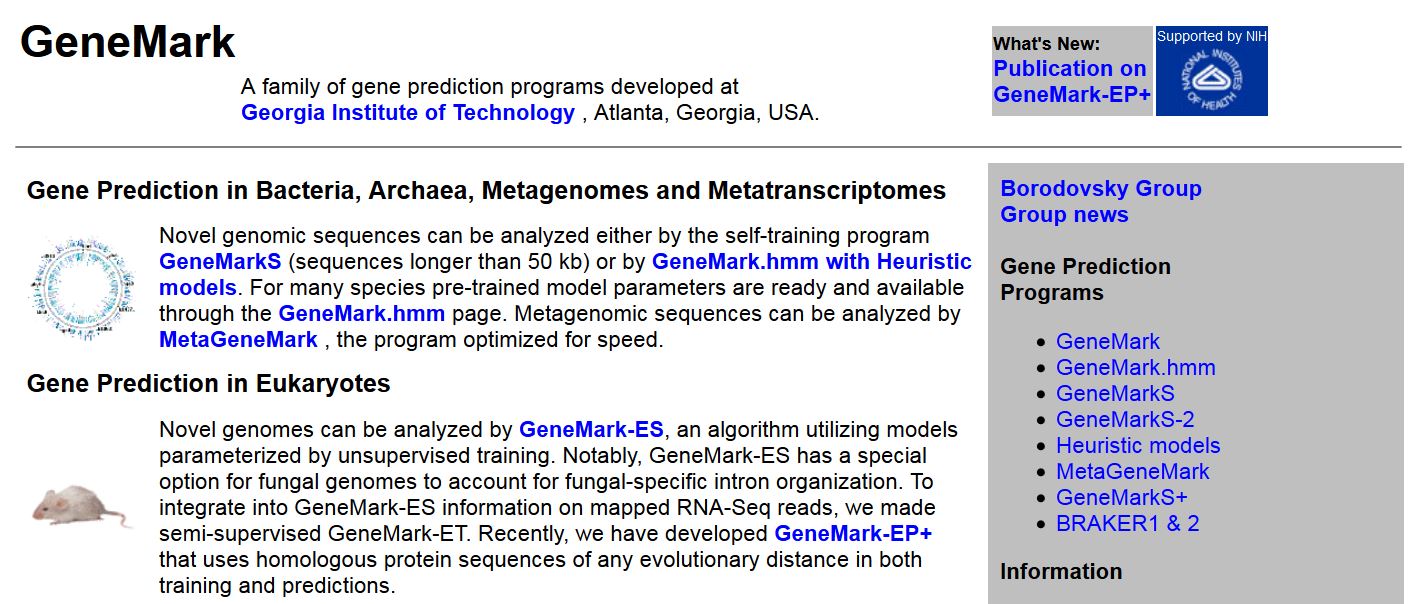
Task: Open the Borodovsky Group link
Action: pos(1101,189)
